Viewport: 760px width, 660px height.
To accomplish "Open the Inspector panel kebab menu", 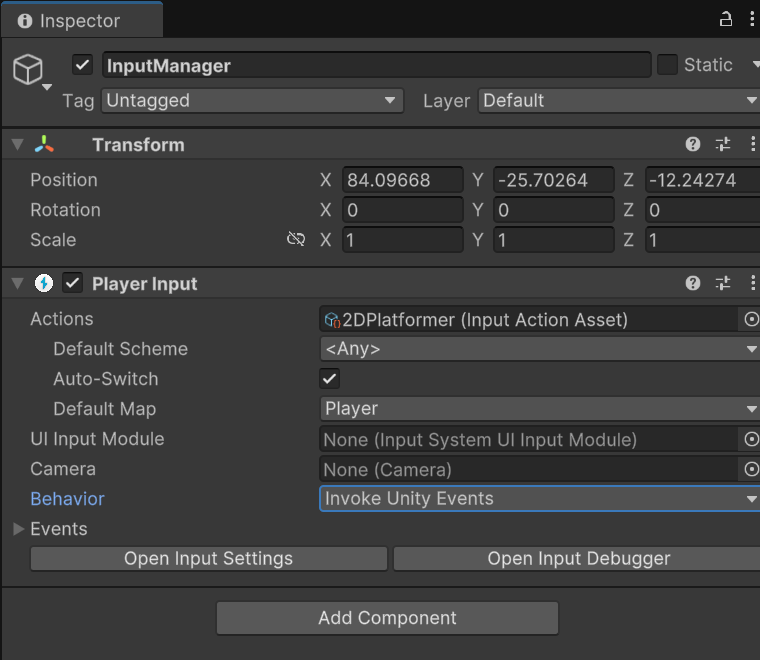I will pyautogui.click(x=751, y=19).
